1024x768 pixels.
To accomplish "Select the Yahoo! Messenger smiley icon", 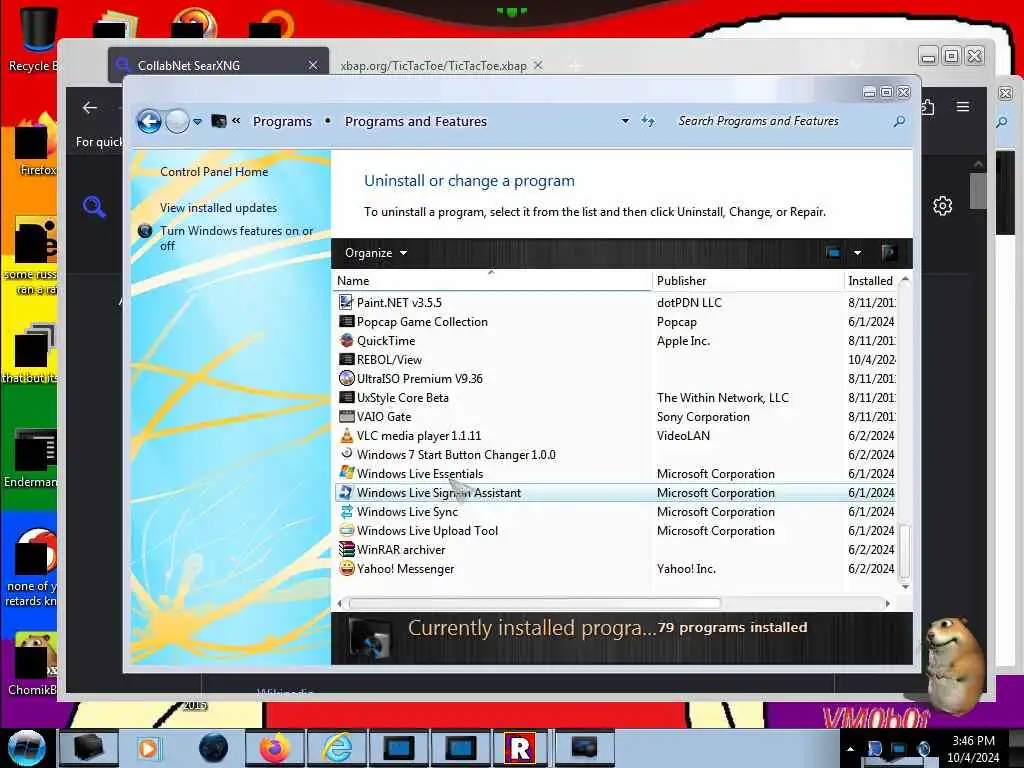I will [346, 568].
